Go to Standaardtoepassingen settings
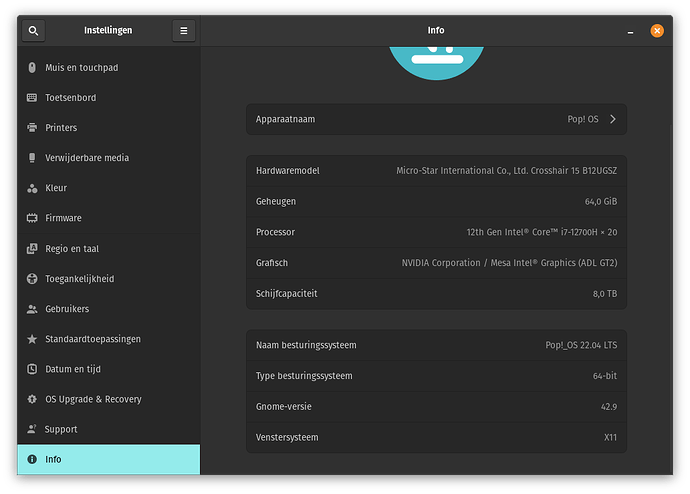 tap(109, 339)
